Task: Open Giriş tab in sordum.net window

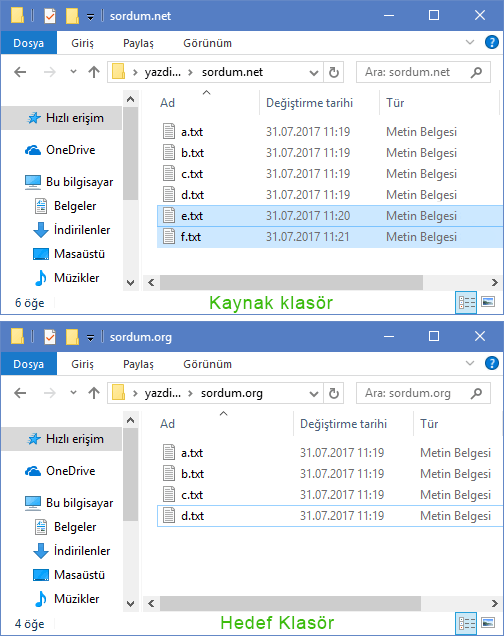Action: tap(82, 43)
